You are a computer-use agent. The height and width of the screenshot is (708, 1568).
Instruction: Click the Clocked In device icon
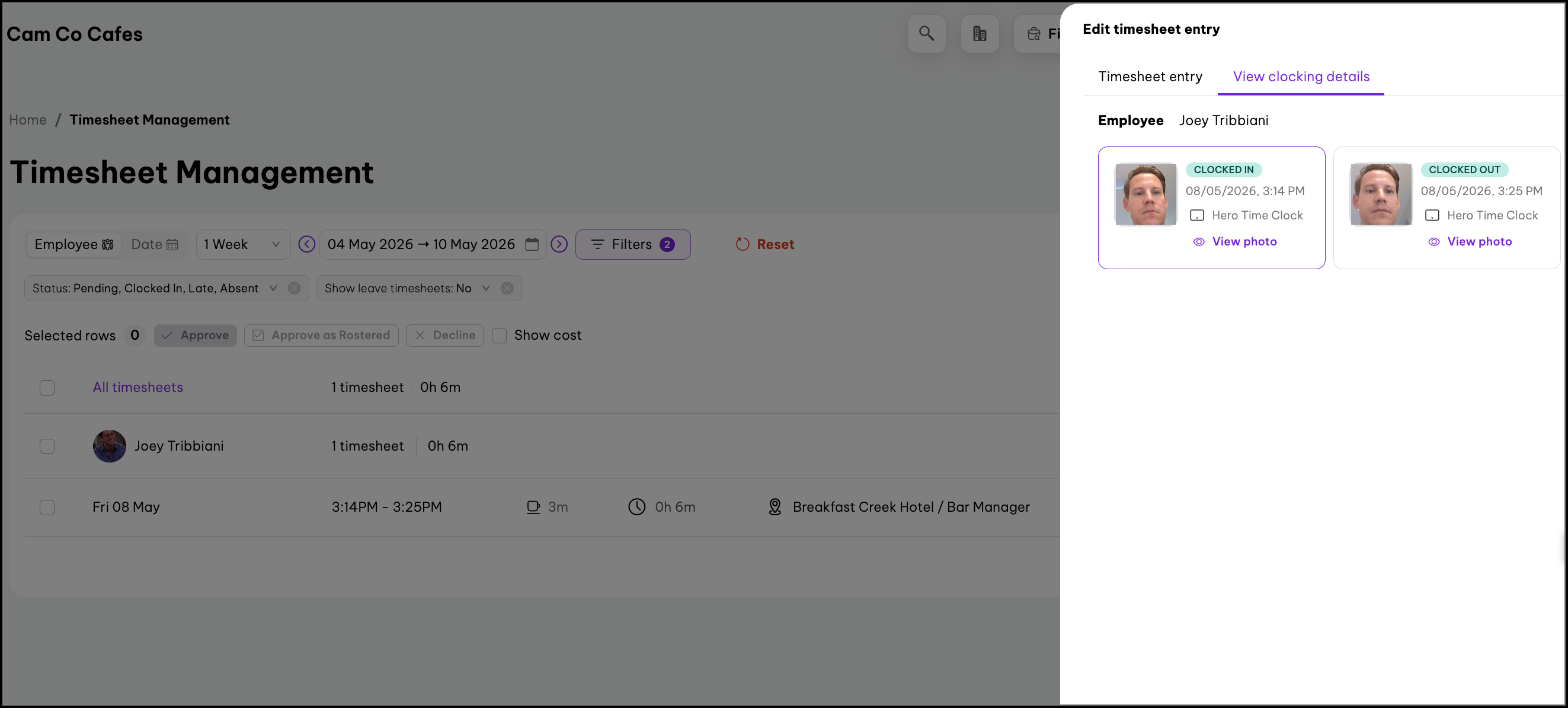(x=1196, y=215)
